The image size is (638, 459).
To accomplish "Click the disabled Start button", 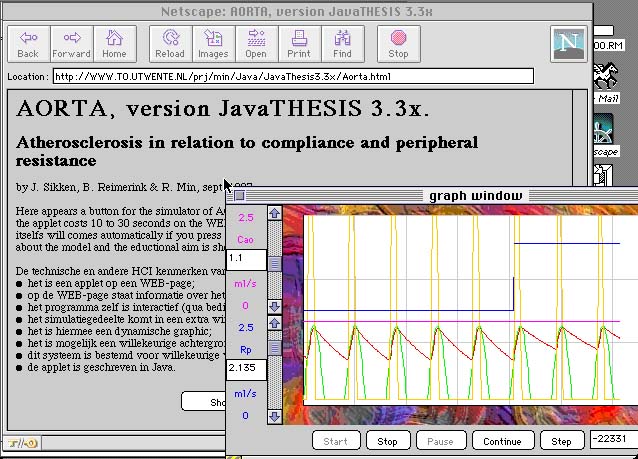I will pyautogui.click(x=336, y=441).
